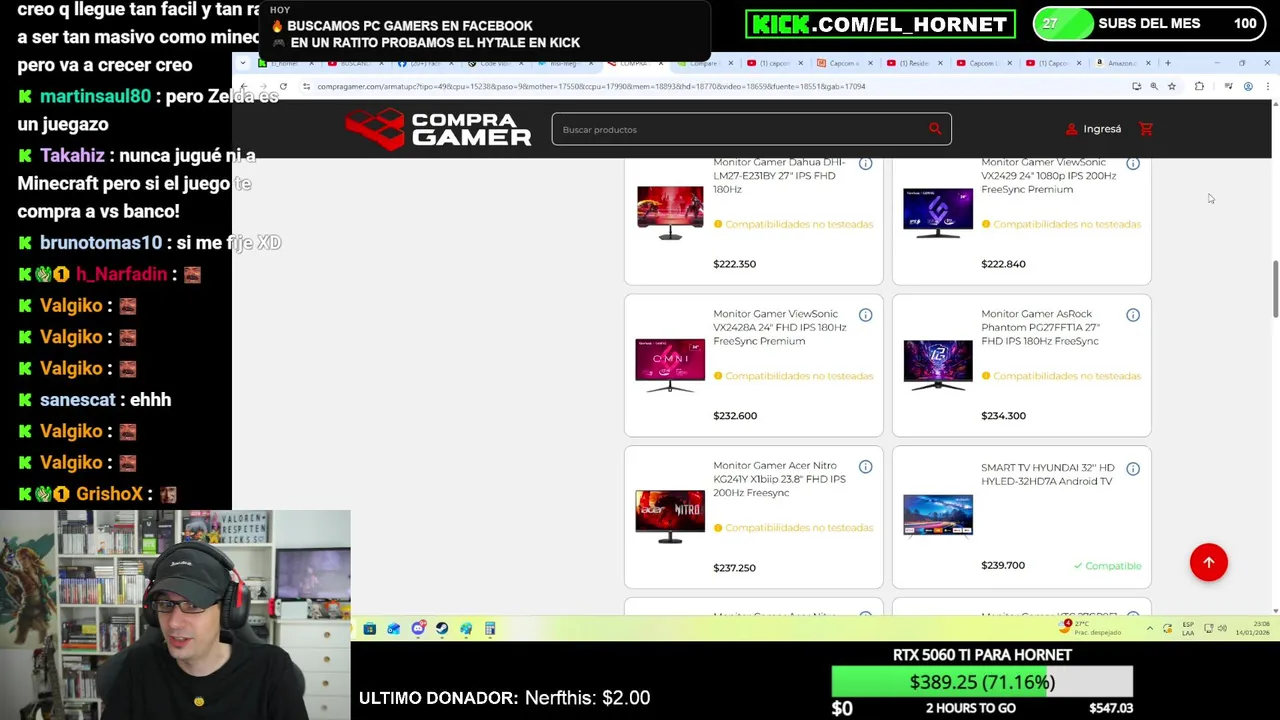
Task: Select the Hyundai Smart TV thumbnail
Action: point(938,516)
